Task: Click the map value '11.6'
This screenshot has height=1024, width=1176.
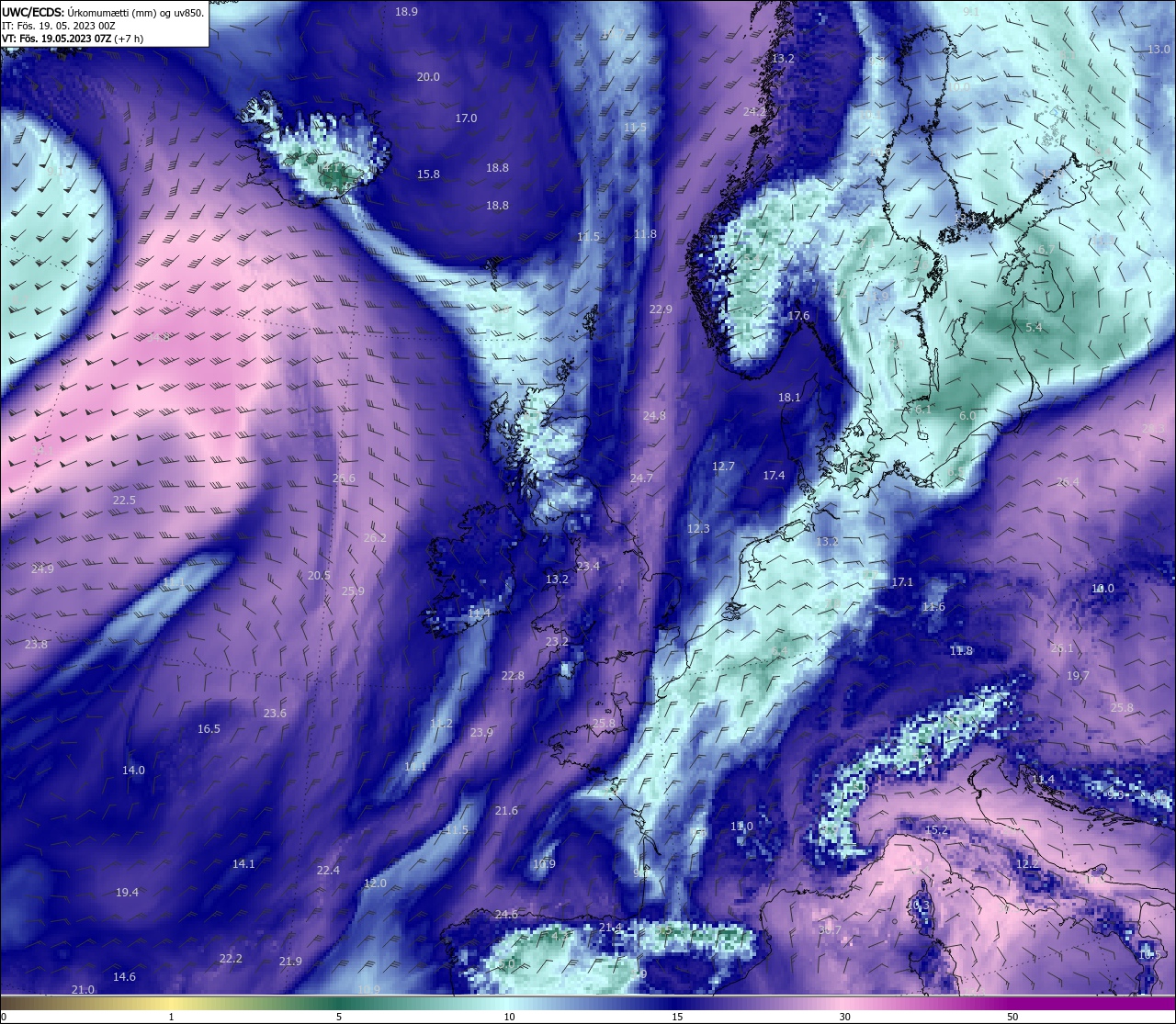Action: tap(933, 607)
